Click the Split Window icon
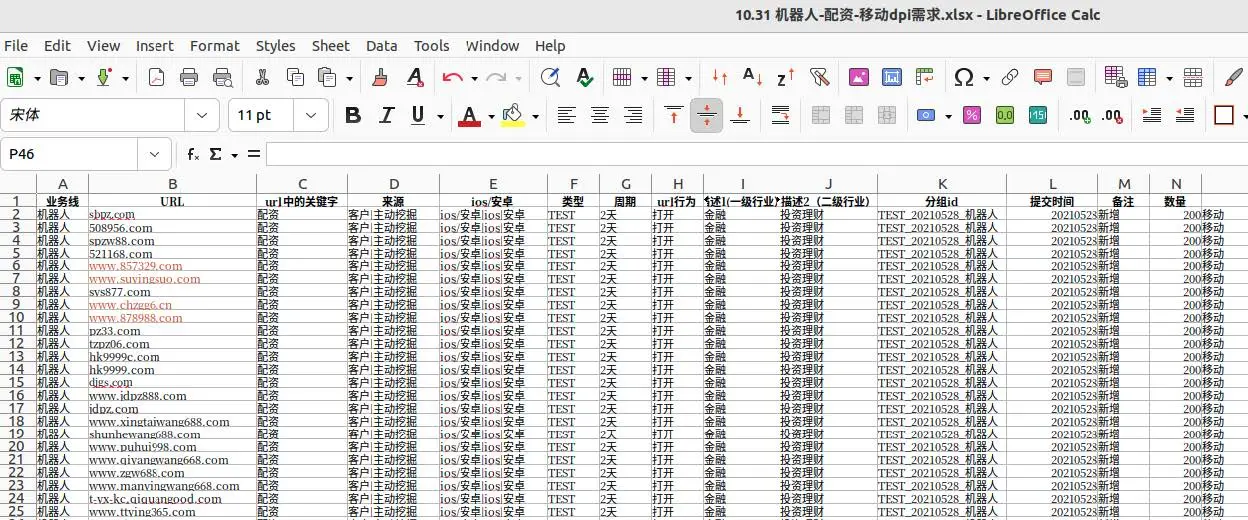Viewport: 1248px width, 520px height. [1193, 77]
